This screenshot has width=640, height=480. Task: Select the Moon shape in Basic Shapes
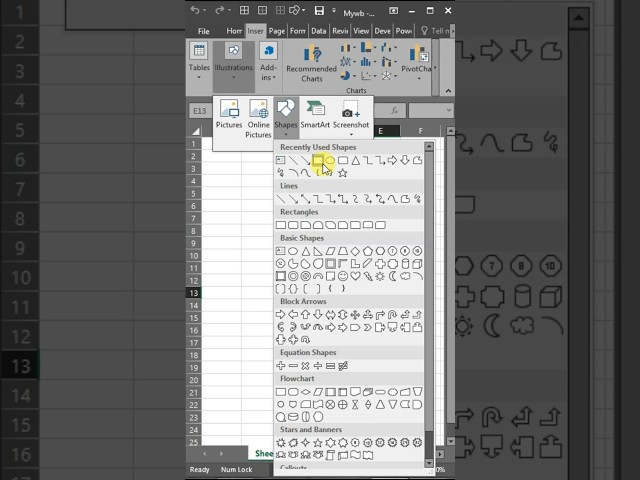(393, 276)
